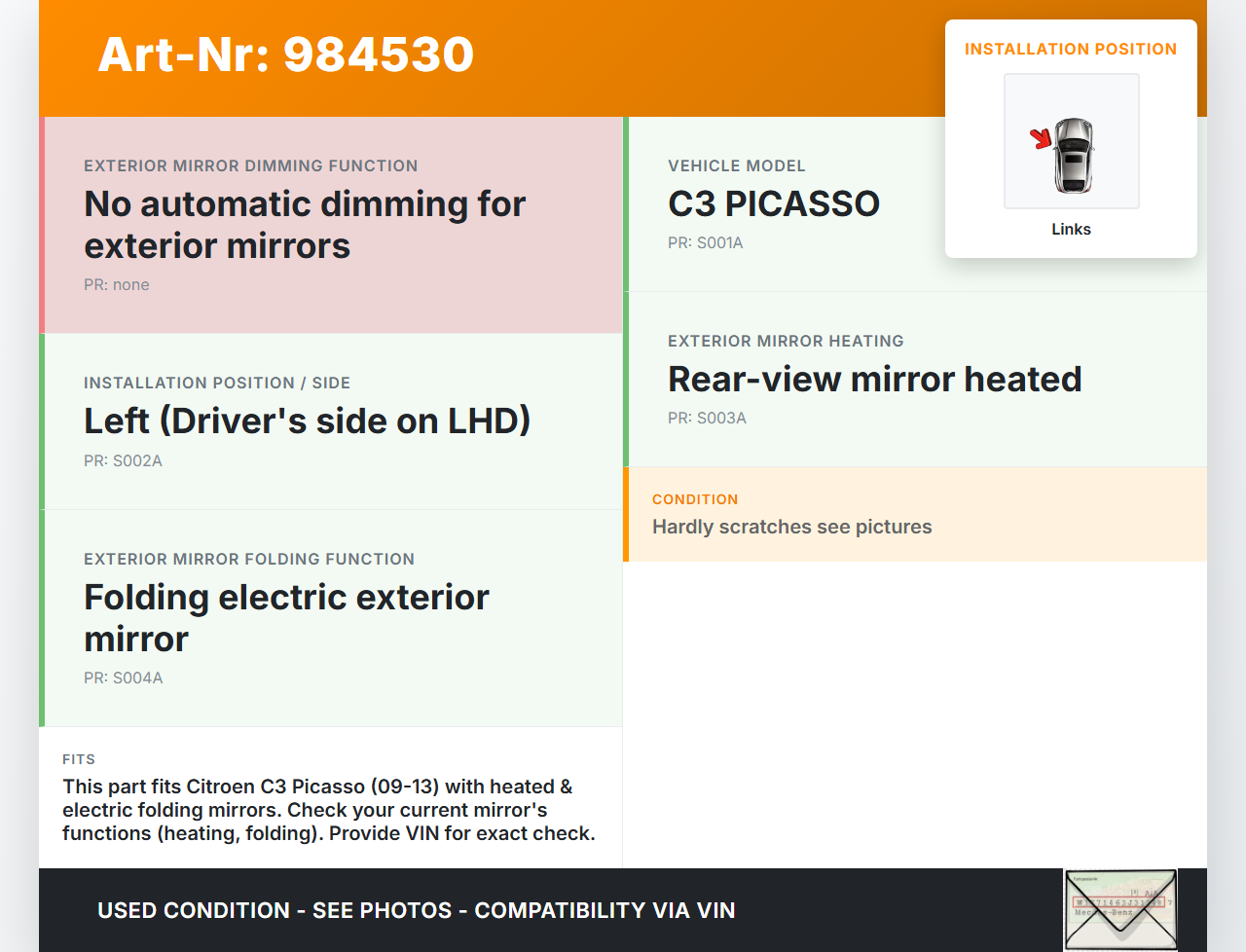
Task: Select 'Folding electric exterior mirror' value
Action: tap(286, 618)
